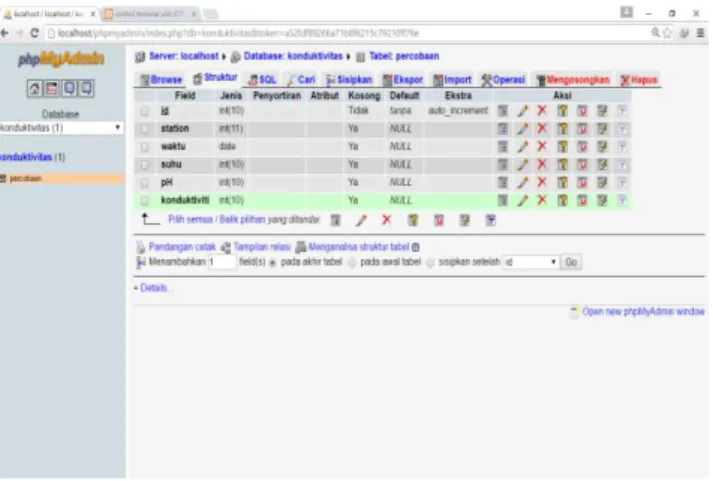Open the Sisipkan tab
Screen dimensions: 713x481
(x=349, y=80)
